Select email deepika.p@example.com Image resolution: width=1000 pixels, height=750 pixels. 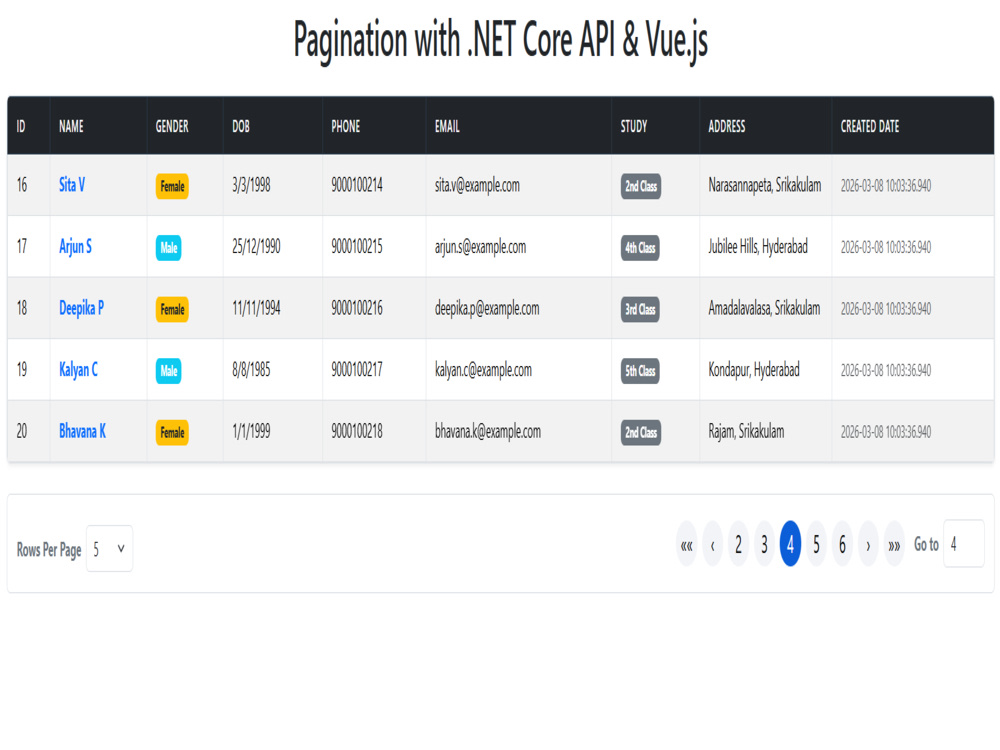487,309
